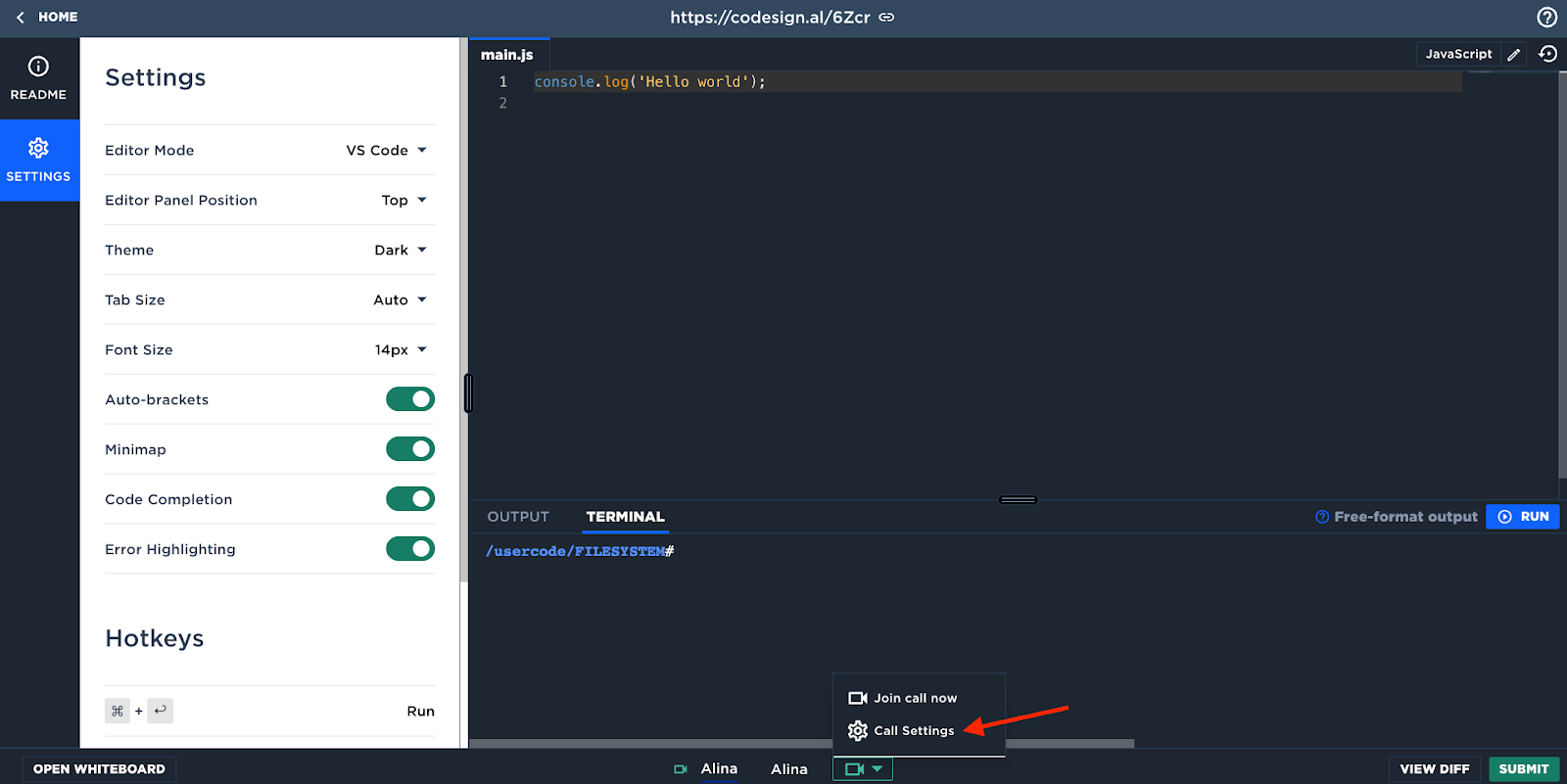Toggle Error Highlighting switch
The height and width of the screenshot is (784, 1567).
pyautogui.click(x=410, y=549)
